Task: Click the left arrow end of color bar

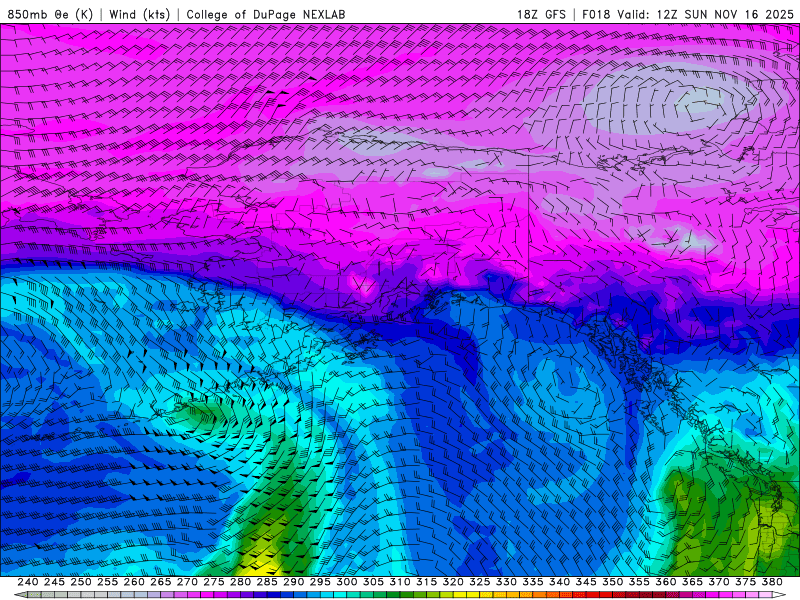Action: [20, 595]
